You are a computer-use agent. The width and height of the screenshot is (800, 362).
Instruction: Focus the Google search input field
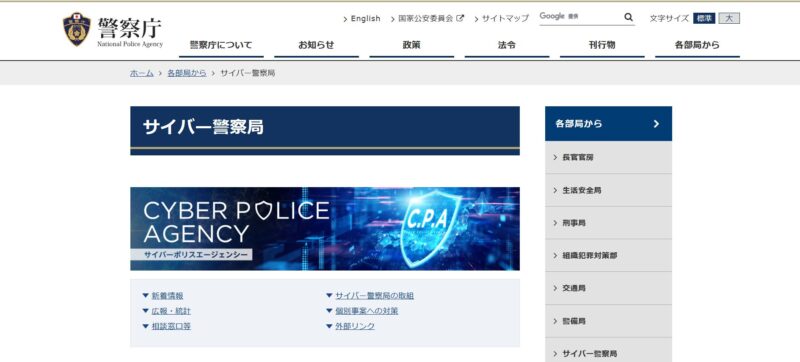pos(581,17)
